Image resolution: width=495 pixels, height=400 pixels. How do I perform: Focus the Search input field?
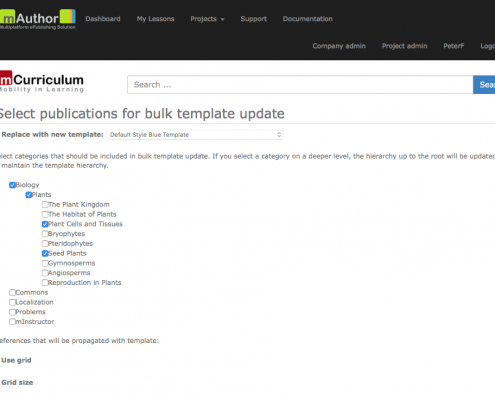(x=300, y=85)
